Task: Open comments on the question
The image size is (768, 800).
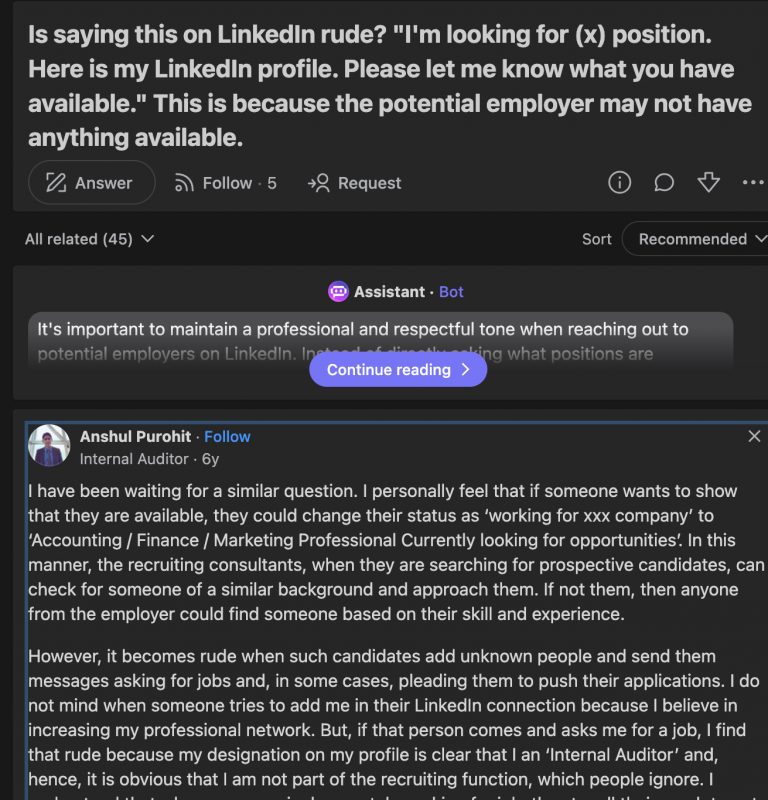Action: tap(663, 183)
